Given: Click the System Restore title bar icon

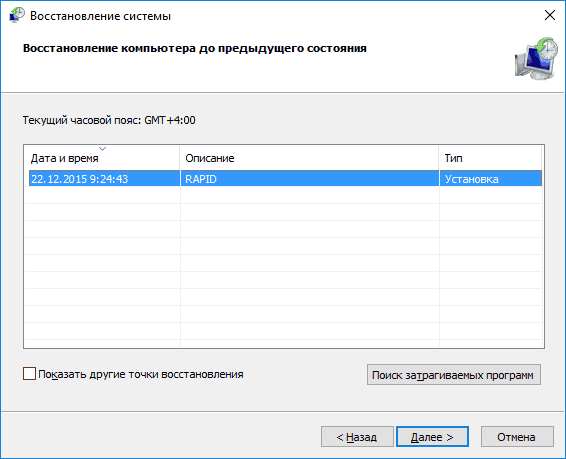Looking at the screenshot, I should [17, 16].
